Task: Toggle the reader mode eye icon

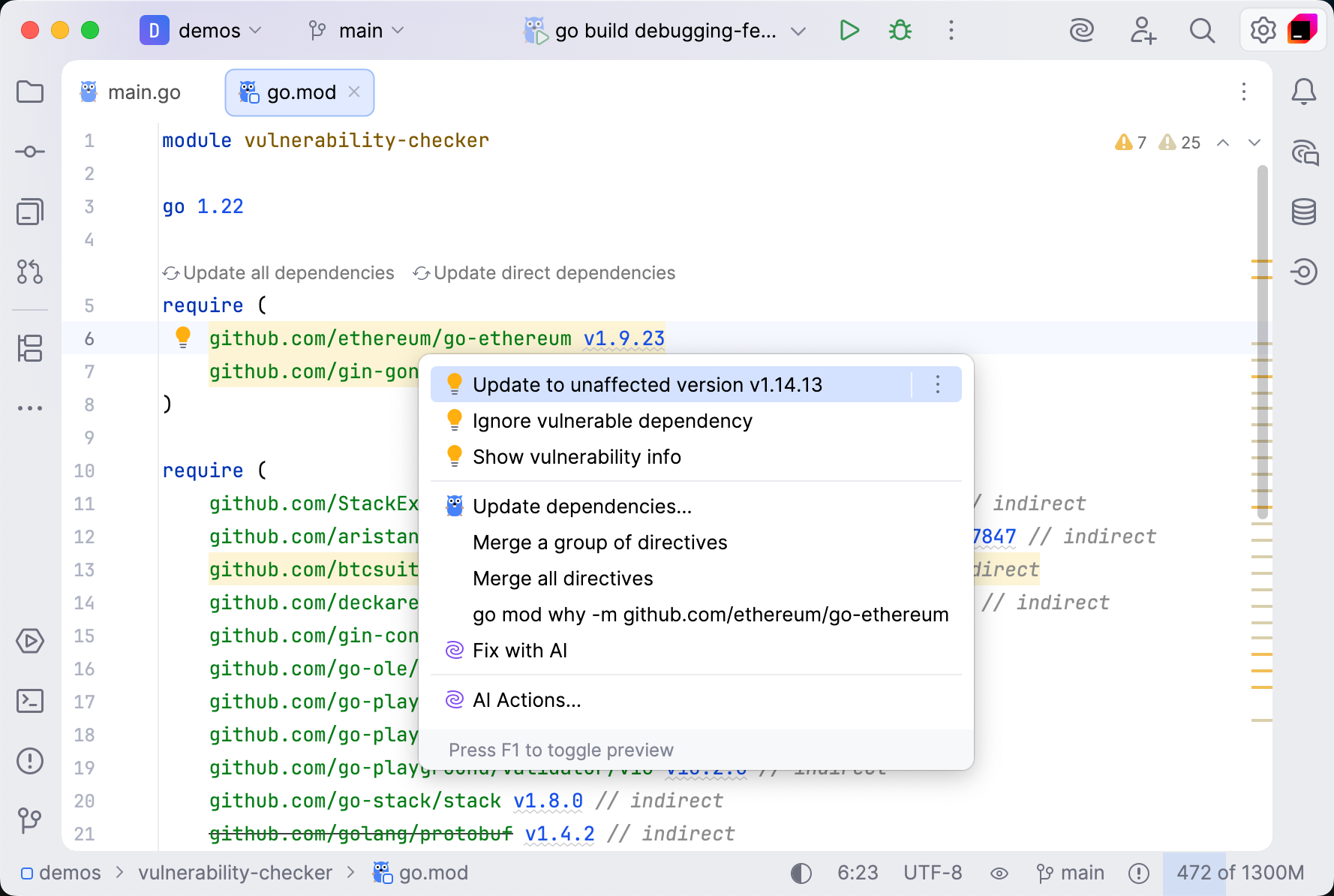Action: 999,873
